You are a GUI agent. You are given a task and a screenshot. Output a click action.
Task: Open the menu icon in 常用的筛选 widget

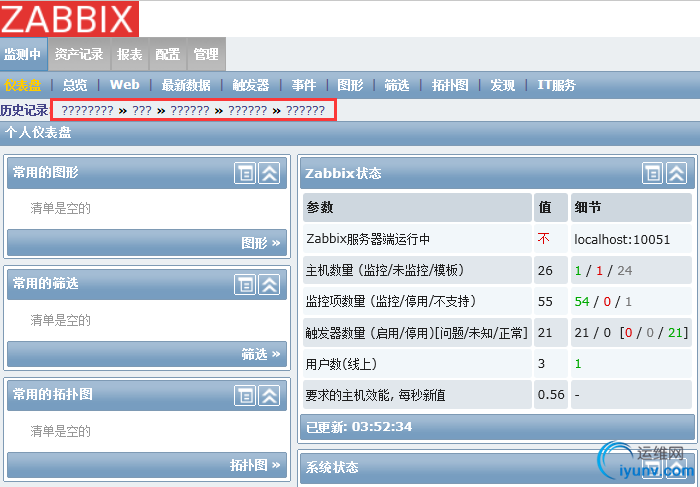[245, 284]
